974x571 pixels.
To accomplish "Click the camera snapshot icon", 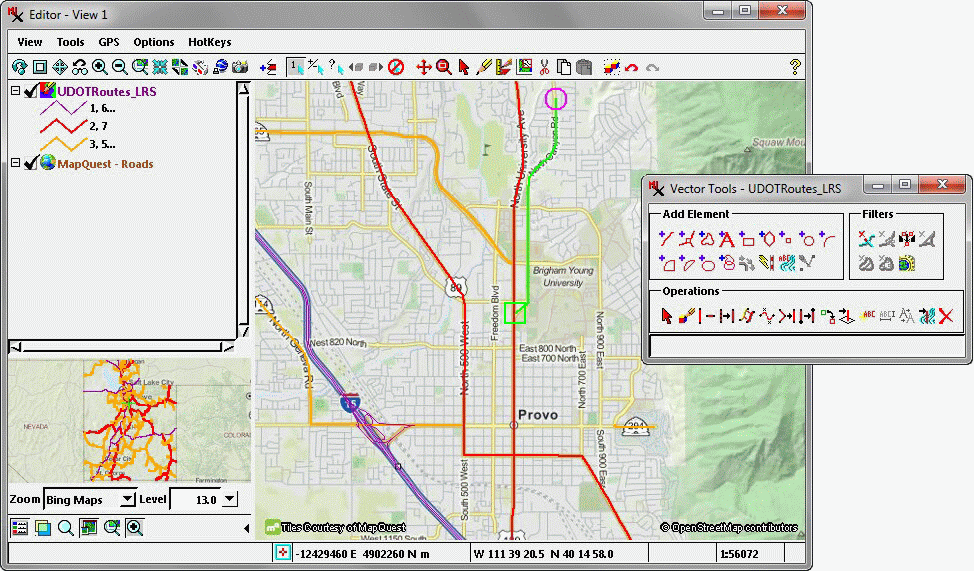I will tap(240, 67).
